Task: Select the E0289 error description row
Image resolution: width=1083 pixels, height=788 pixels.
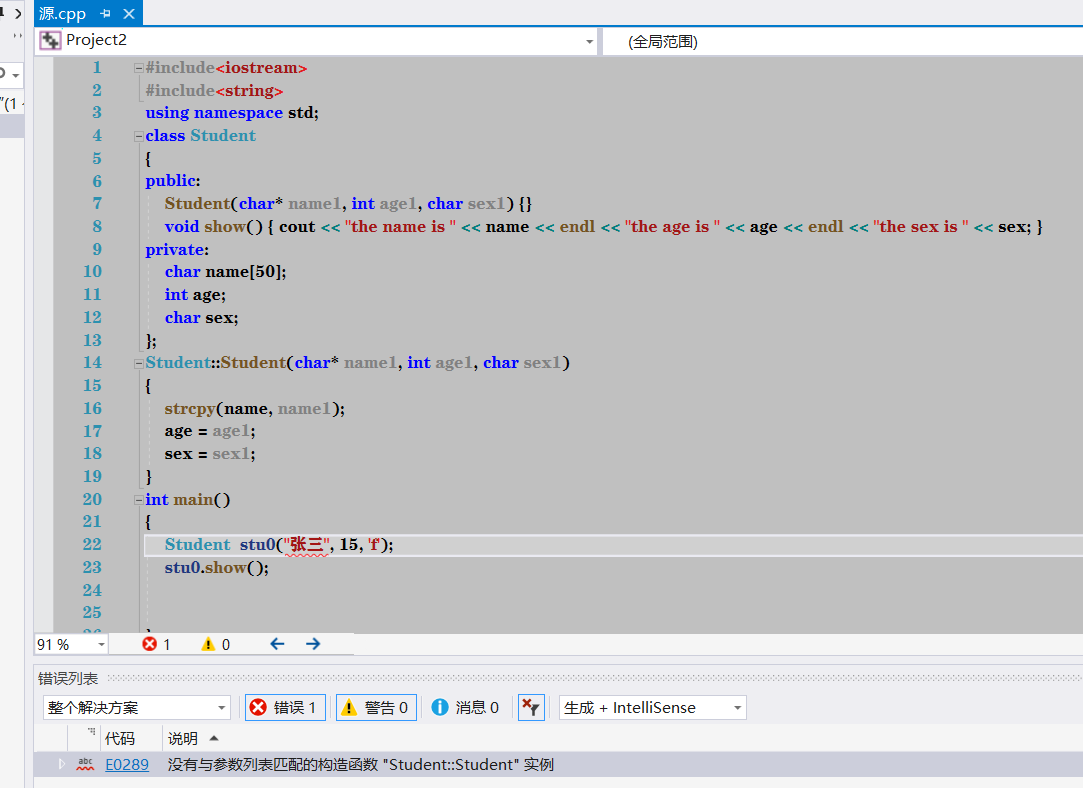Action: point(361,765)
